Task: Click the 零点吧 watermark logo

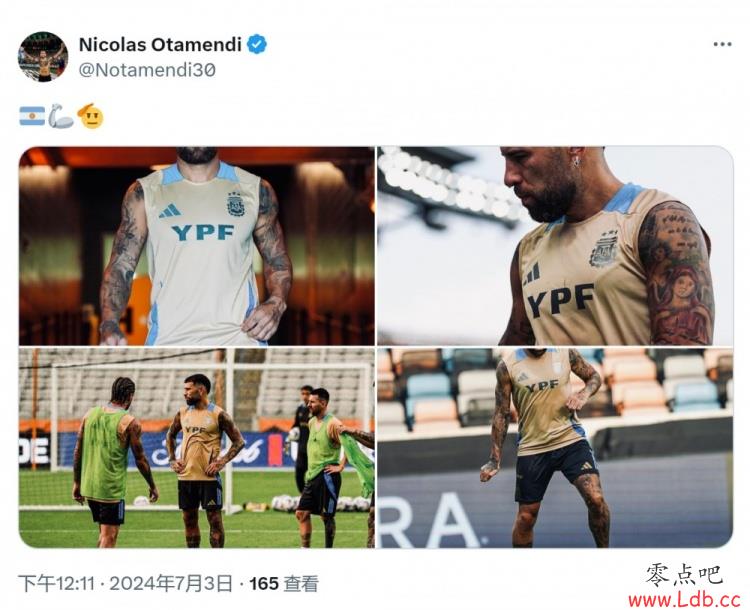Action: point(684,575)
